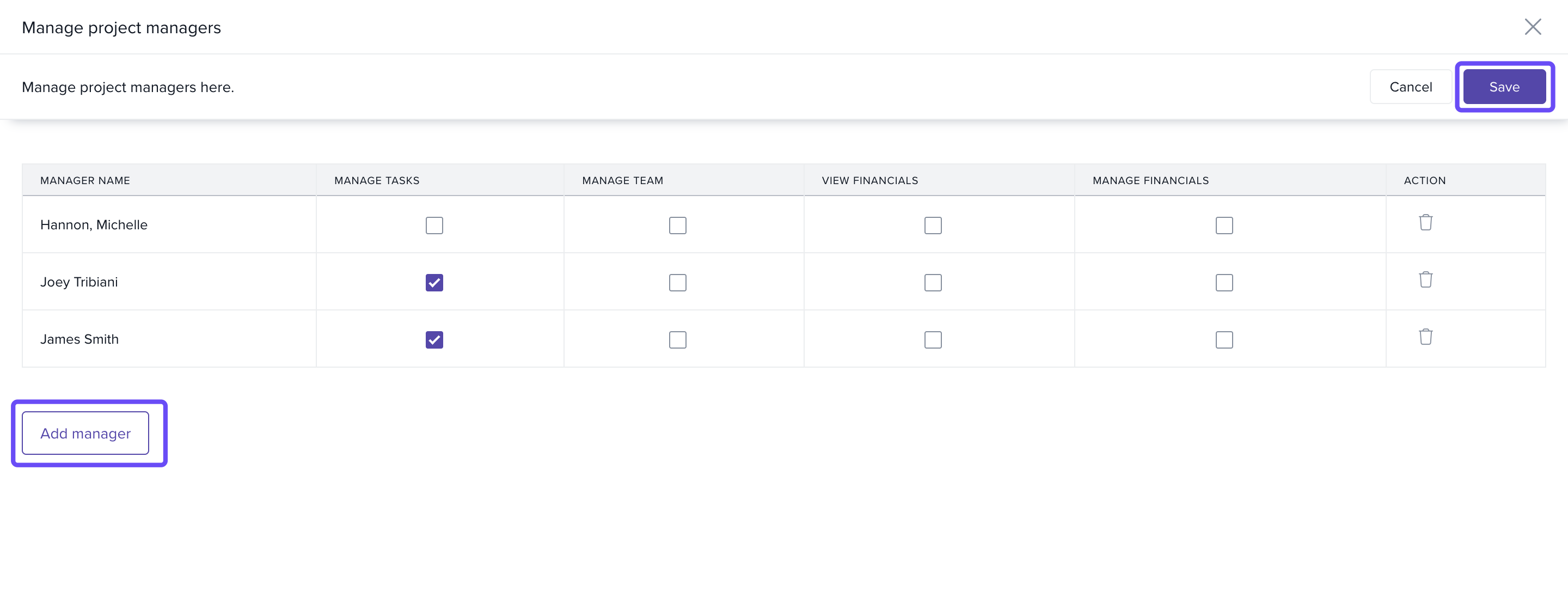This screenshot has height=591, width=1568.
Task: Enable Manage Team for Hannon, Michelle
Action: click(677, 226)
